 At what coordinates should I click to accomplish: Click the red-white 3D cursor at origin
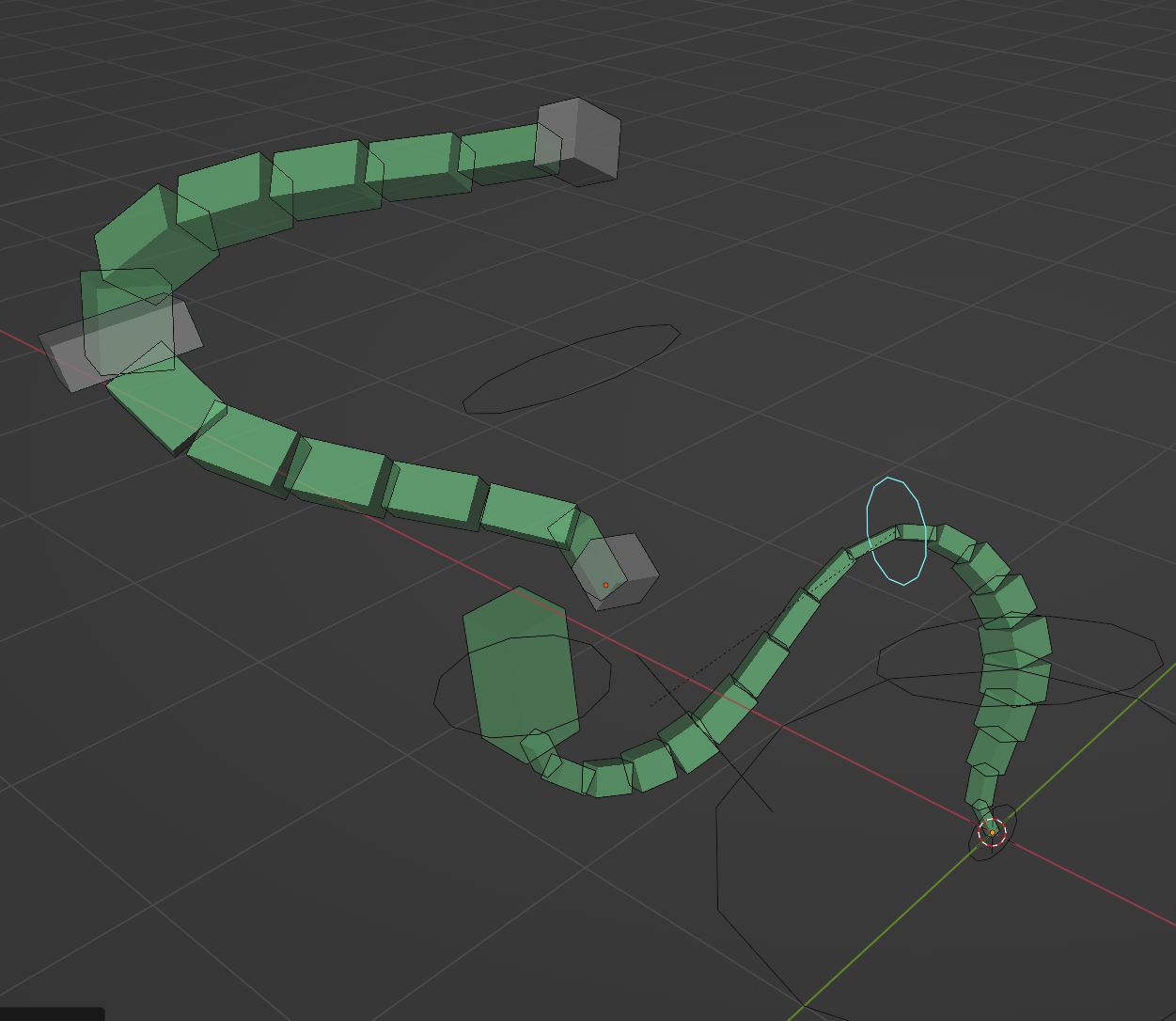[992, 832]
